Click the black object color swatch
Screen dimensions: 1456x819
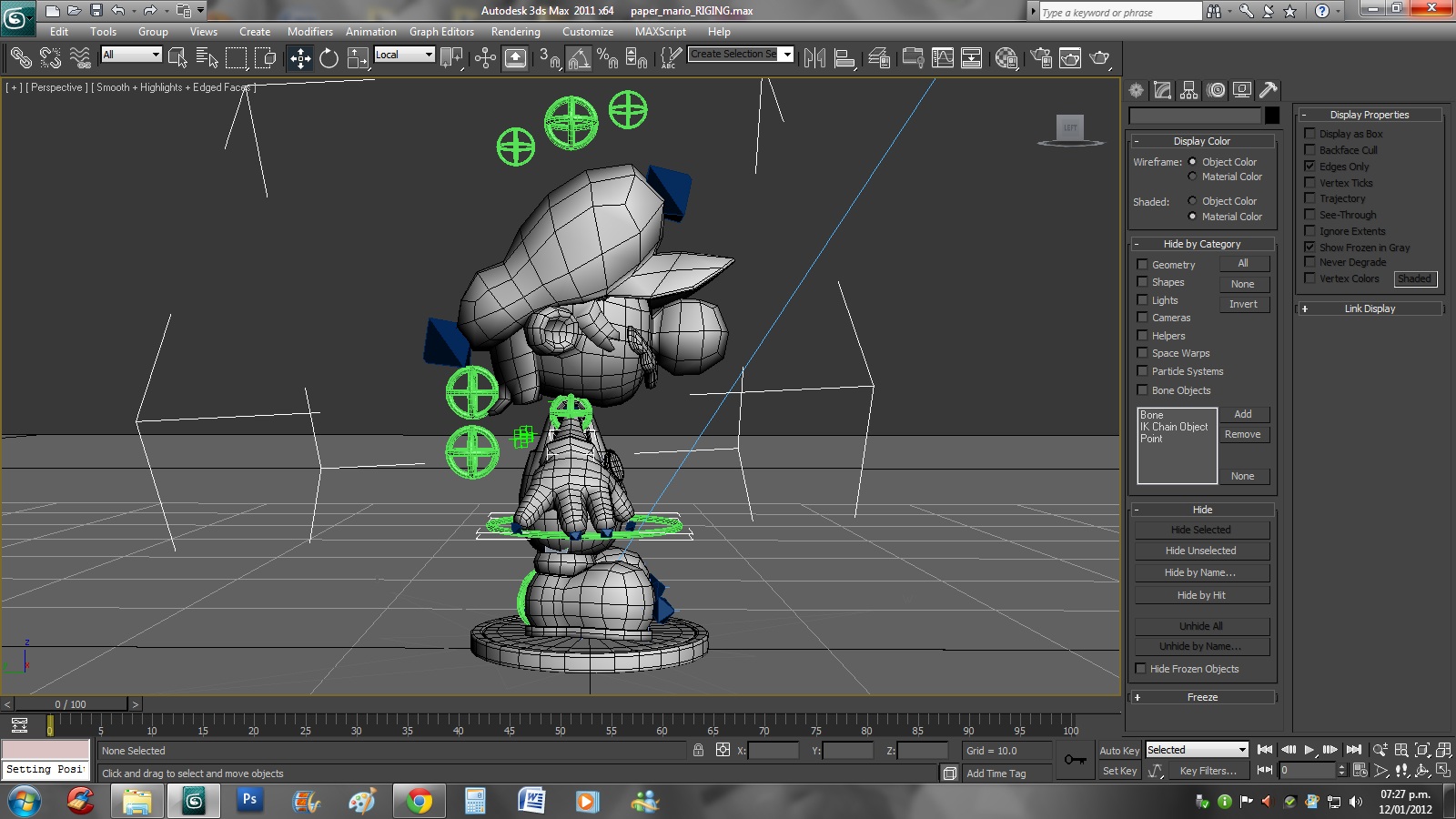(1272, 116)
